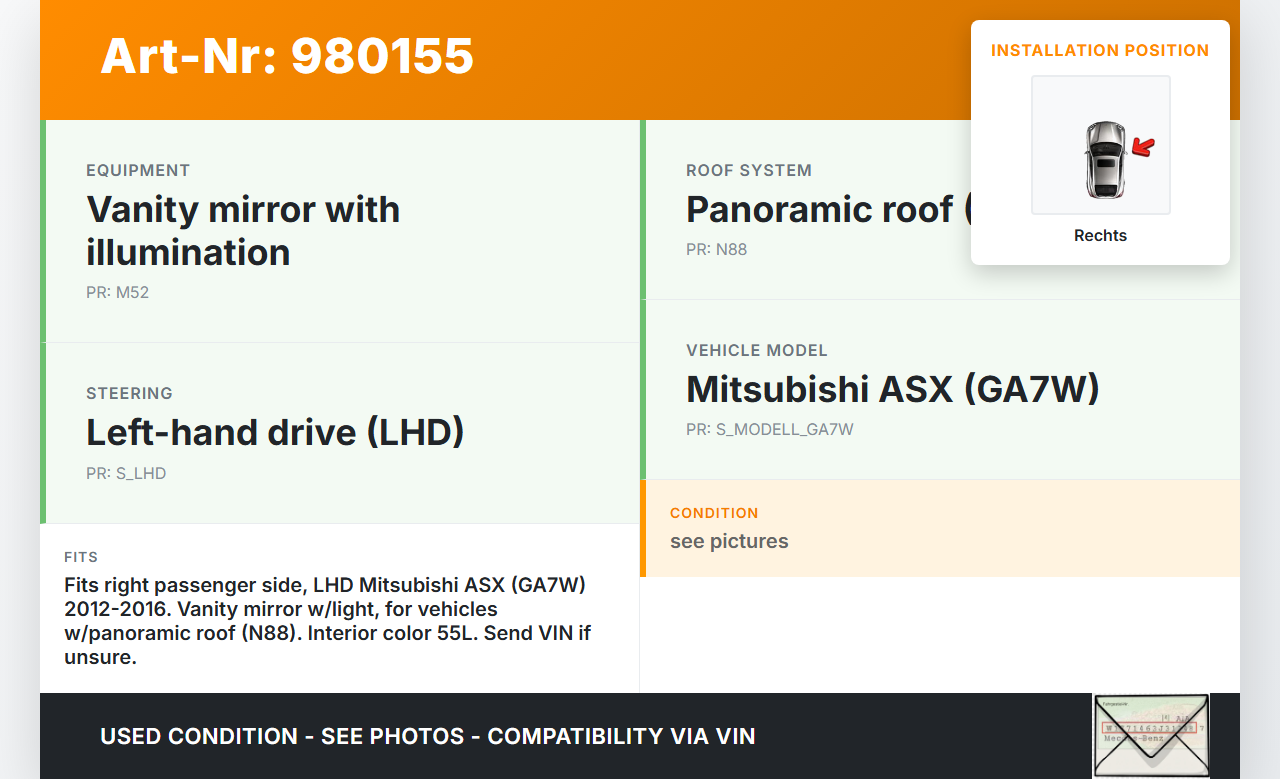Viewport: 1280px width, 779px height.
Task: Click the USED CONDITION footer banner text
Action: coord(427,736)
